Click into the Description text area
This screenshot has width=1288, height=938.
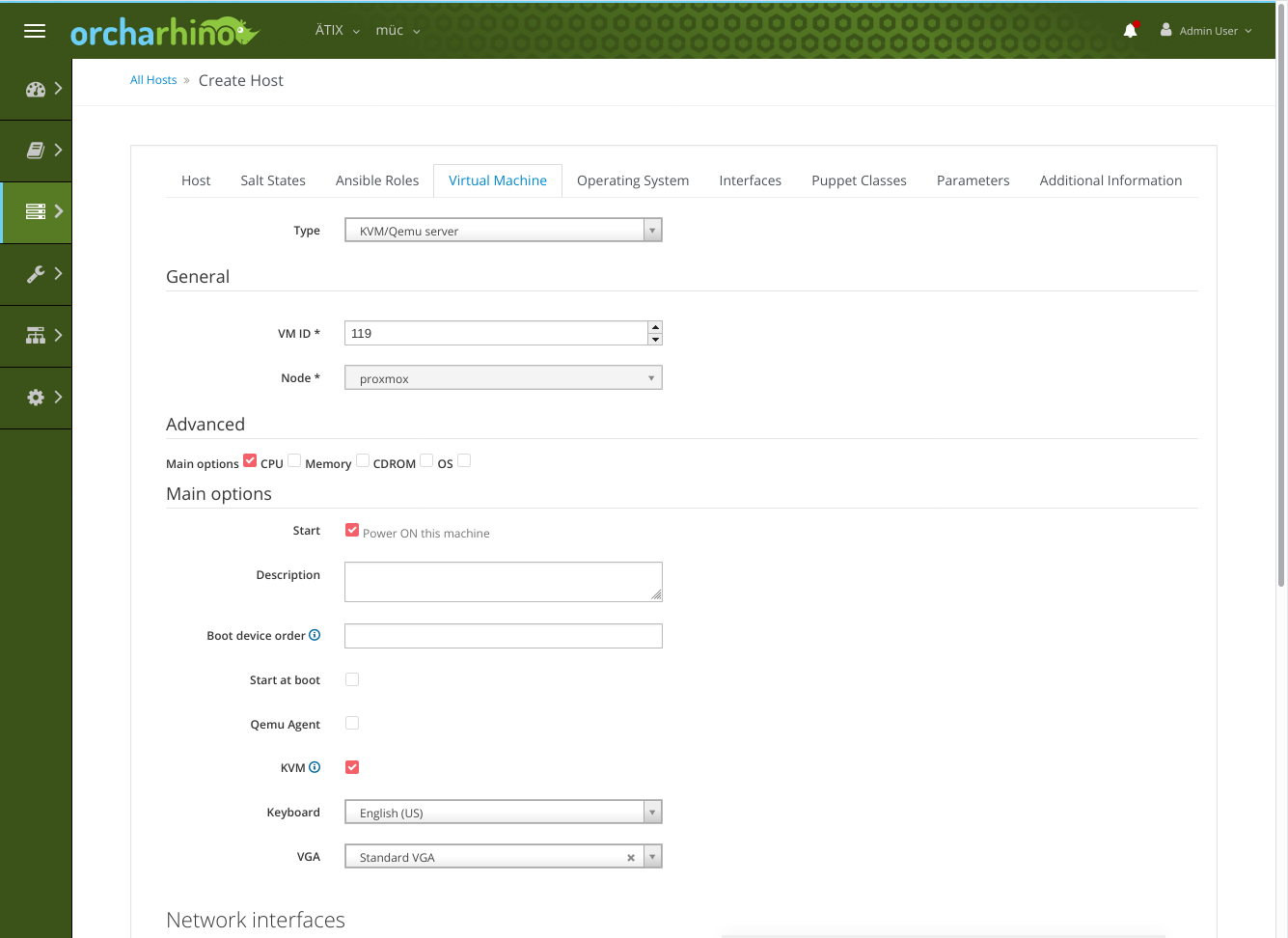[x=504, y=582]
